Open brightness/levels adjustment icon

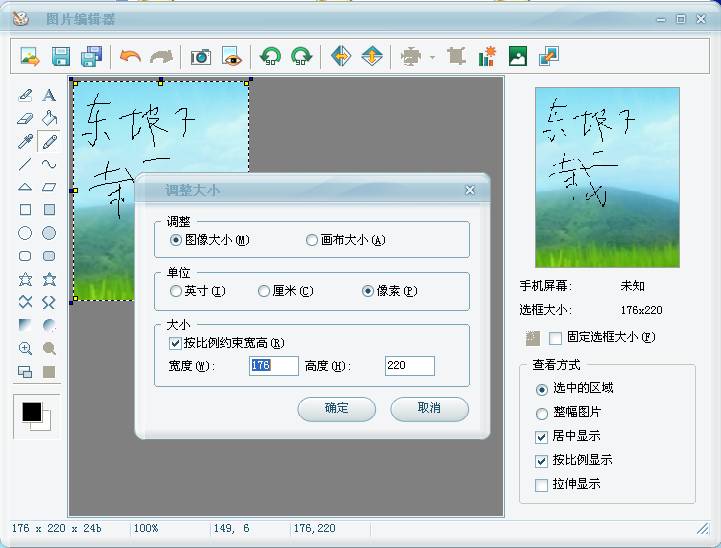(x=487, y=57)
